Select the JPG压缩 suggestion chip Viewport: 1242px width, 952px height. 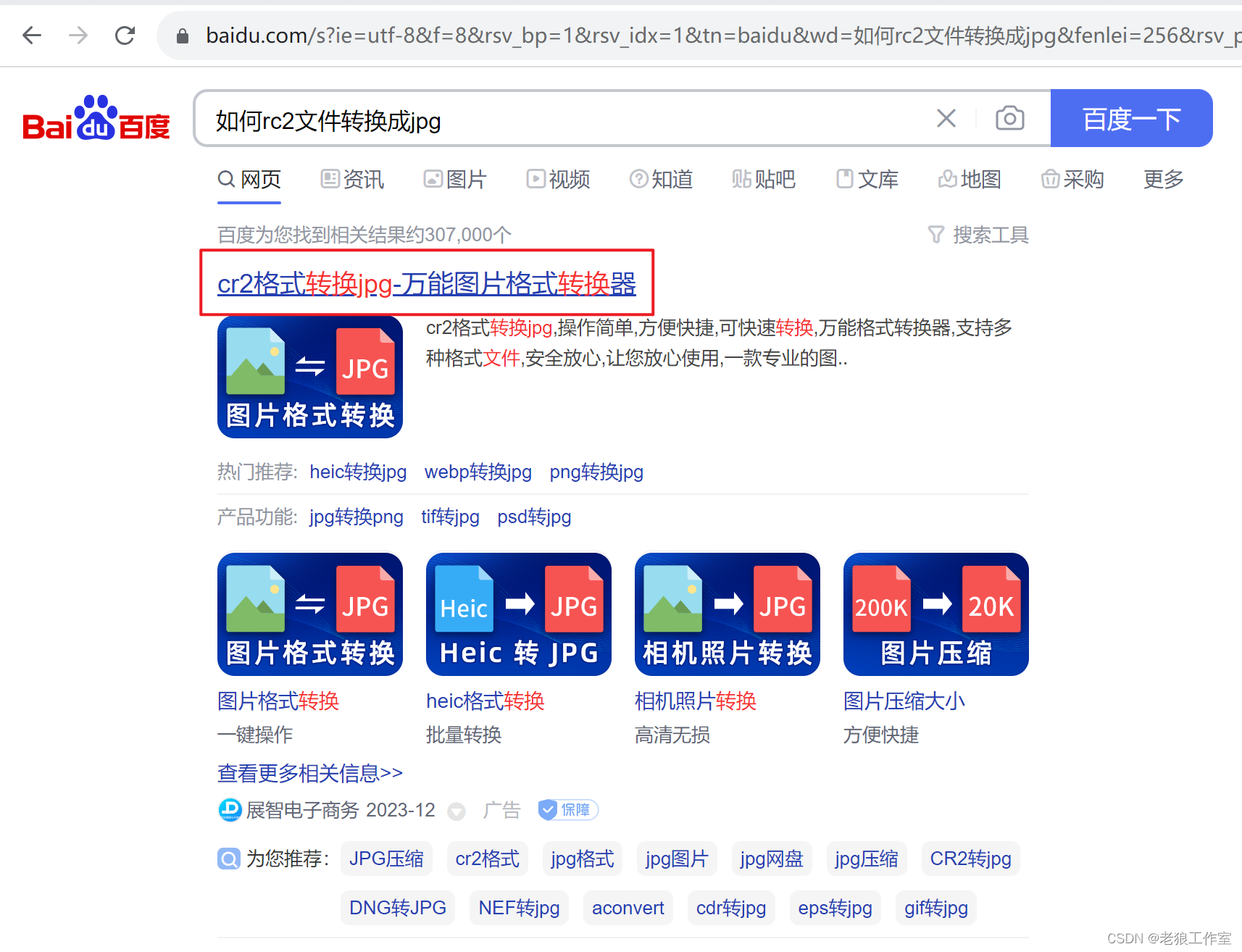[x=386, y=859]
